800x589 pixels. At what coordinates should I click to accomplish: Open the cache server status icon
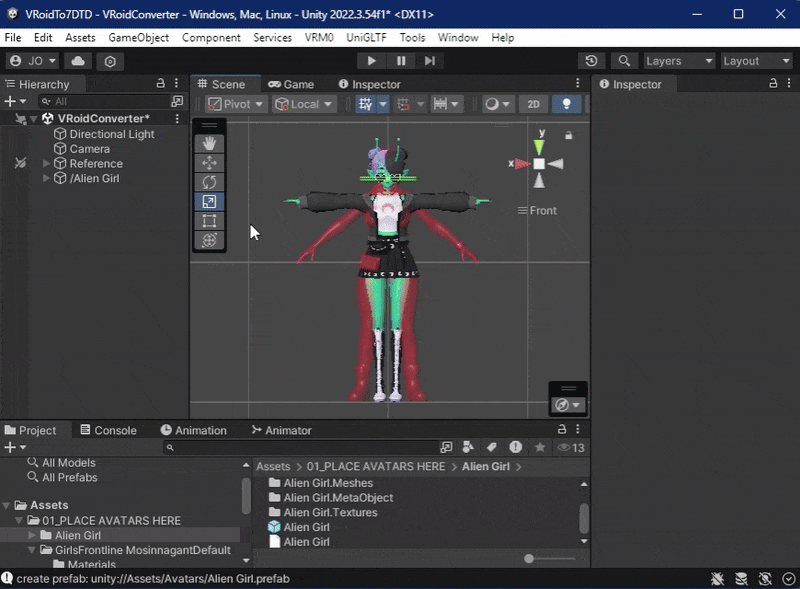pos(741,579)
